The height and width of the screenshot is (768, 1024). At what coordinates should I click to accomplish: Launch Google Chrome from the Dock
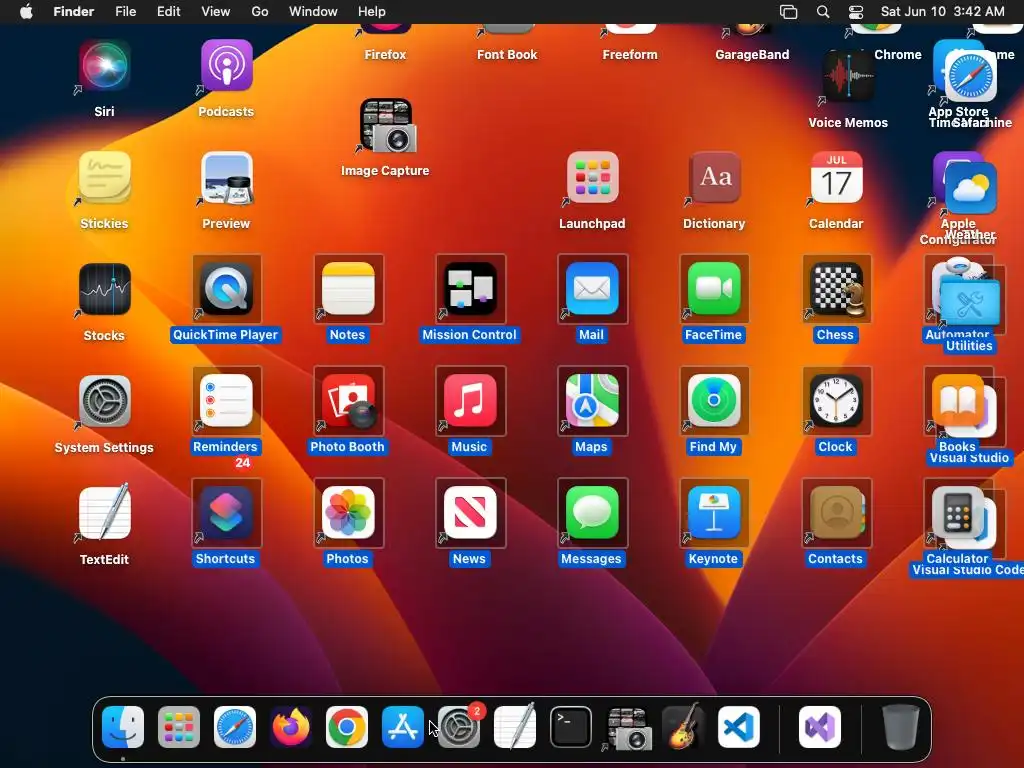point(347,727)
